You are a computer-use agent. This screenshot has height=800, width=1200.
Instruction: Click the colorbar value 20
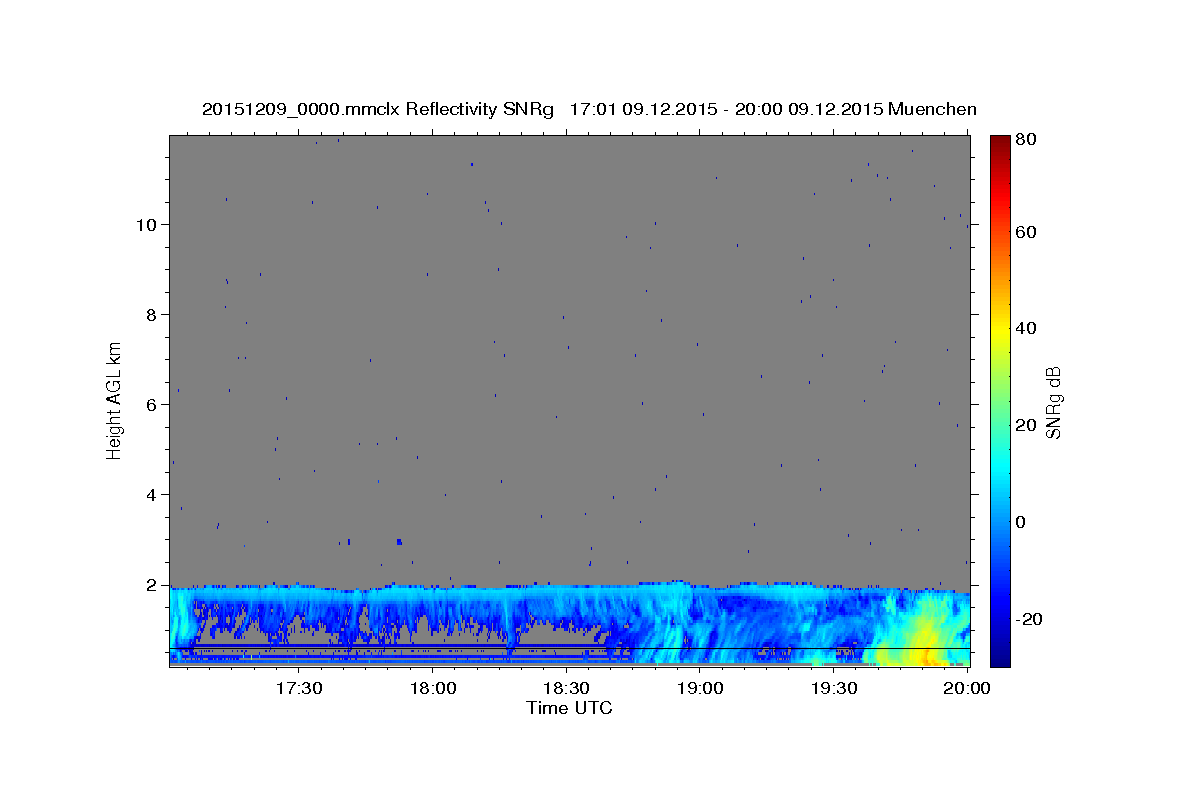click(x=1027, y=425)
